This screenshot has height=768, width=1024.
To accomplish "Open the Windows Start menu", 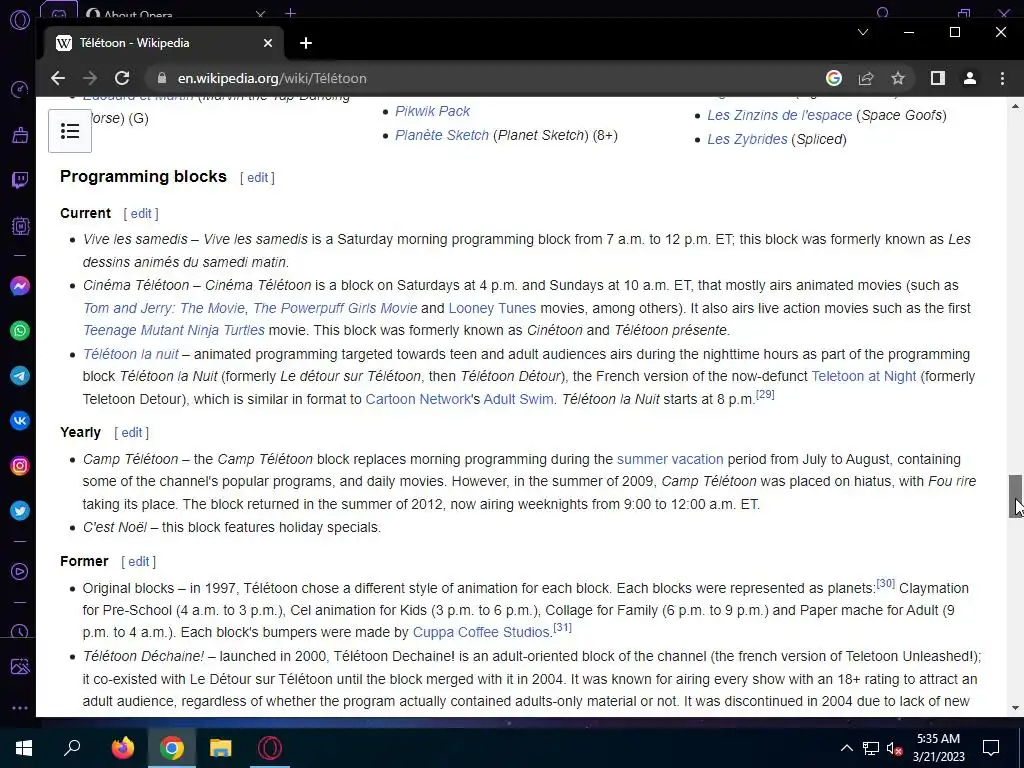I will pos(23,748).
